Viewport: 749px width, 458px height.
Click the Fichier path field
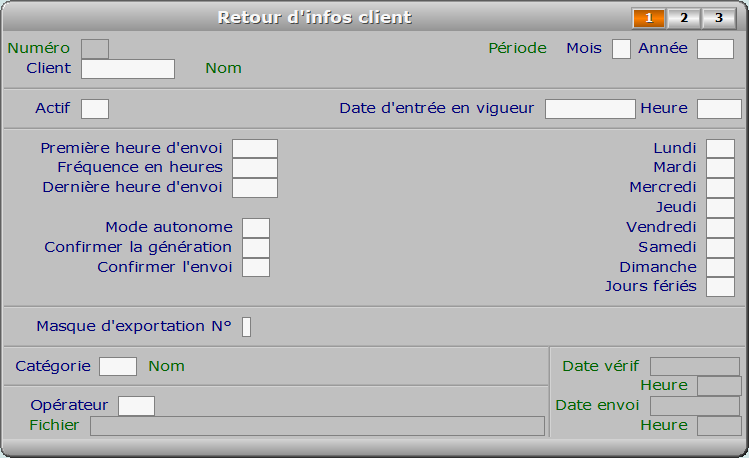coord(318,426)
